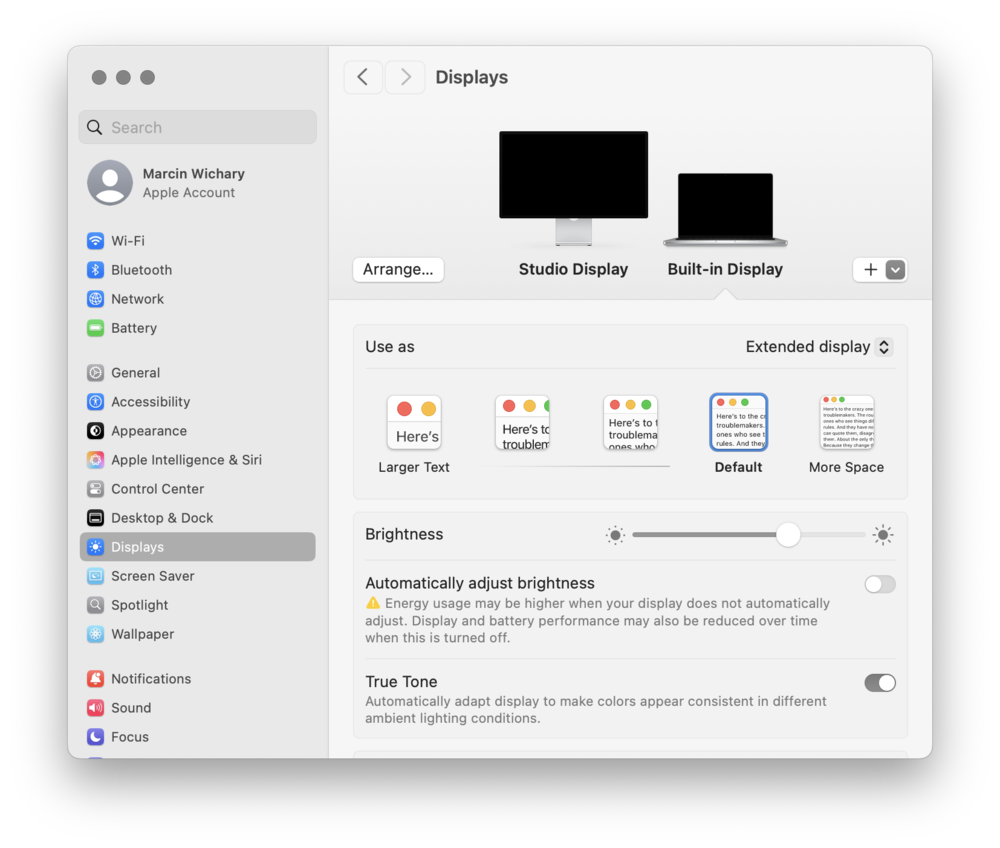Open Bluetooth settings pane

[198, 270]
